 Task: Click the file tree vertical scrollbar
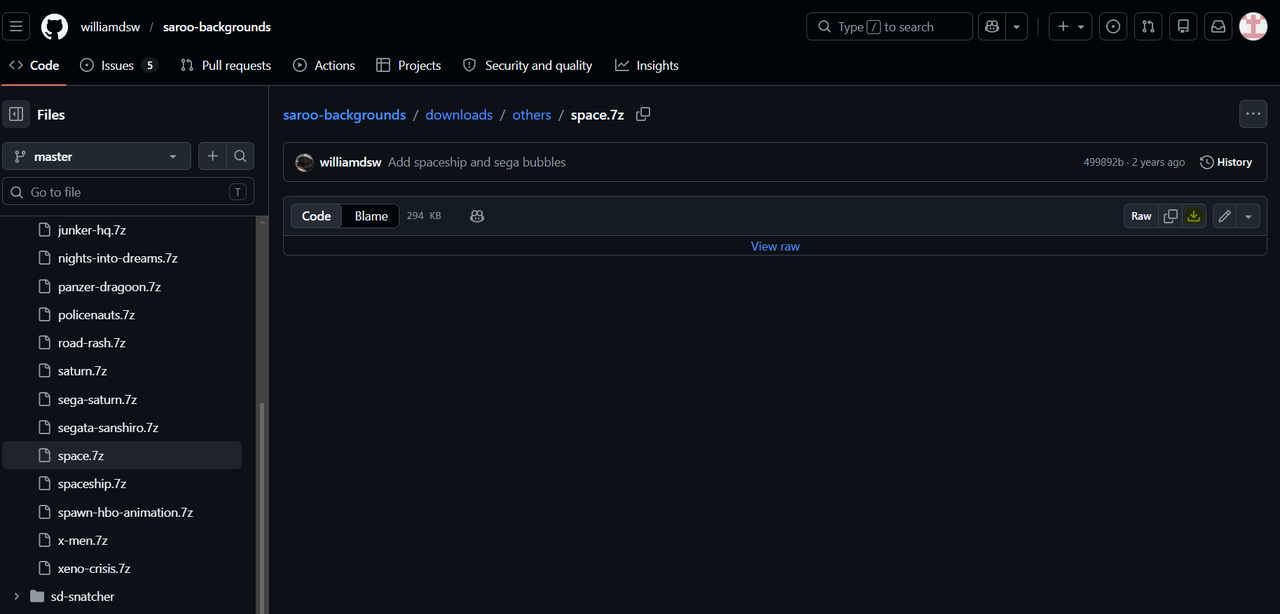coord(263,508)
